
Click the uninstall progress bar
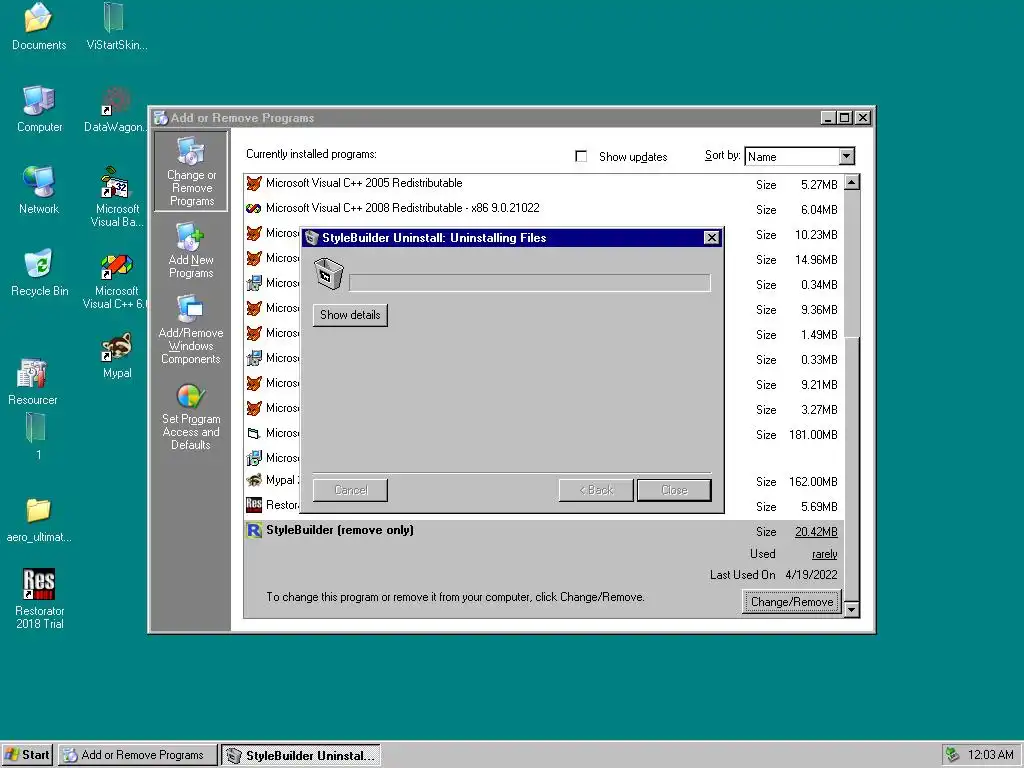click(x=530, y=283)
